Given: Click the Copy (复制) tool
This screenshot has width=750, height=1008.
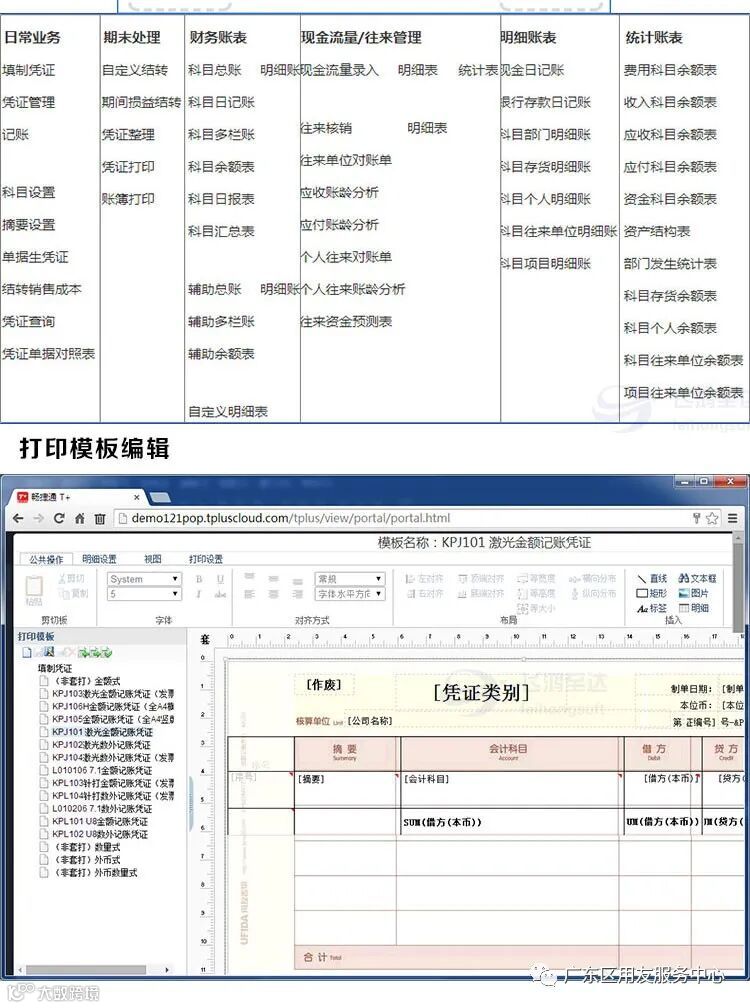Looking at the screenshot, I should 73,593.
